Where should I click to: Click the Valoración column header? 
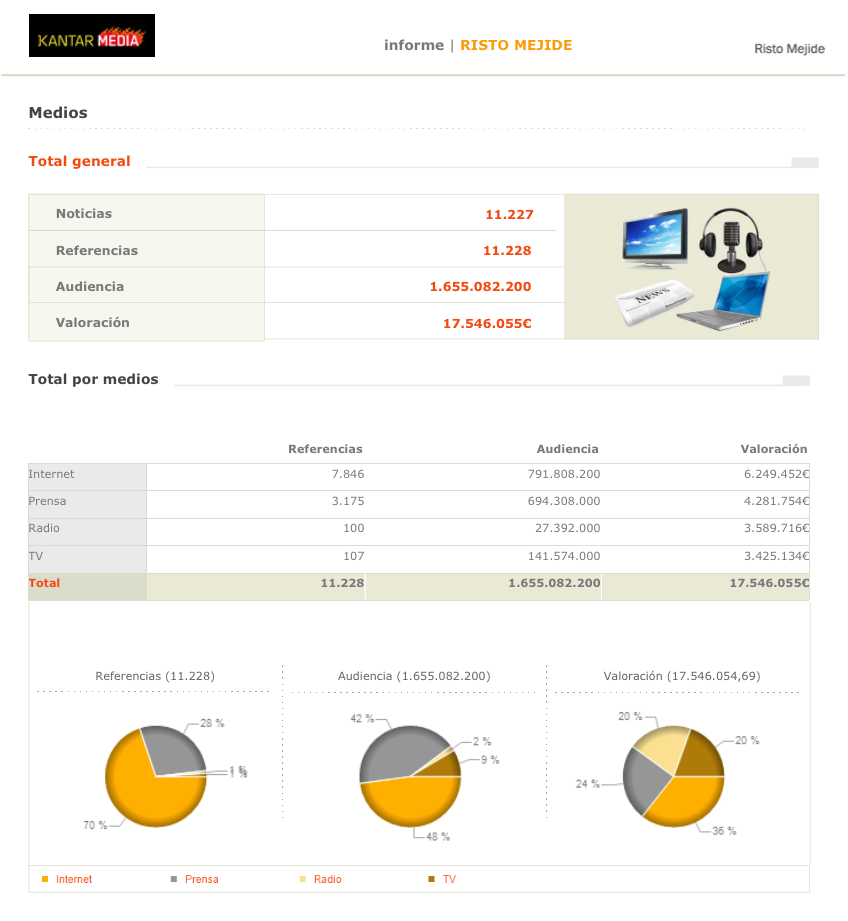click(774, 449)
